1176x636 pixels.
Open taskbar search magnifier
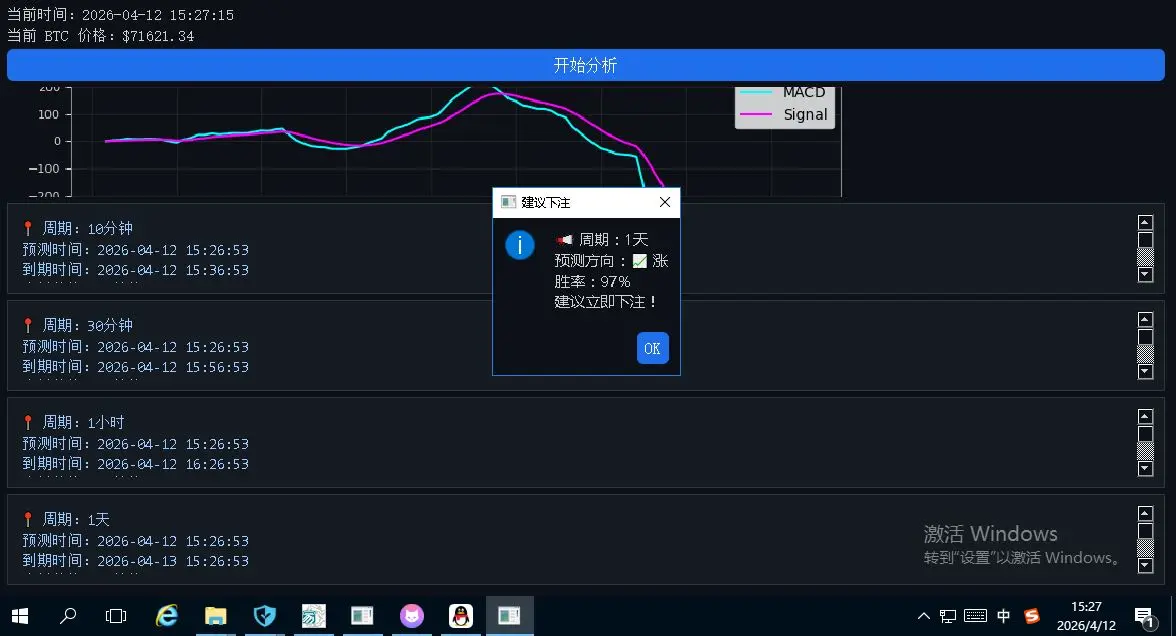pos(68,616)
